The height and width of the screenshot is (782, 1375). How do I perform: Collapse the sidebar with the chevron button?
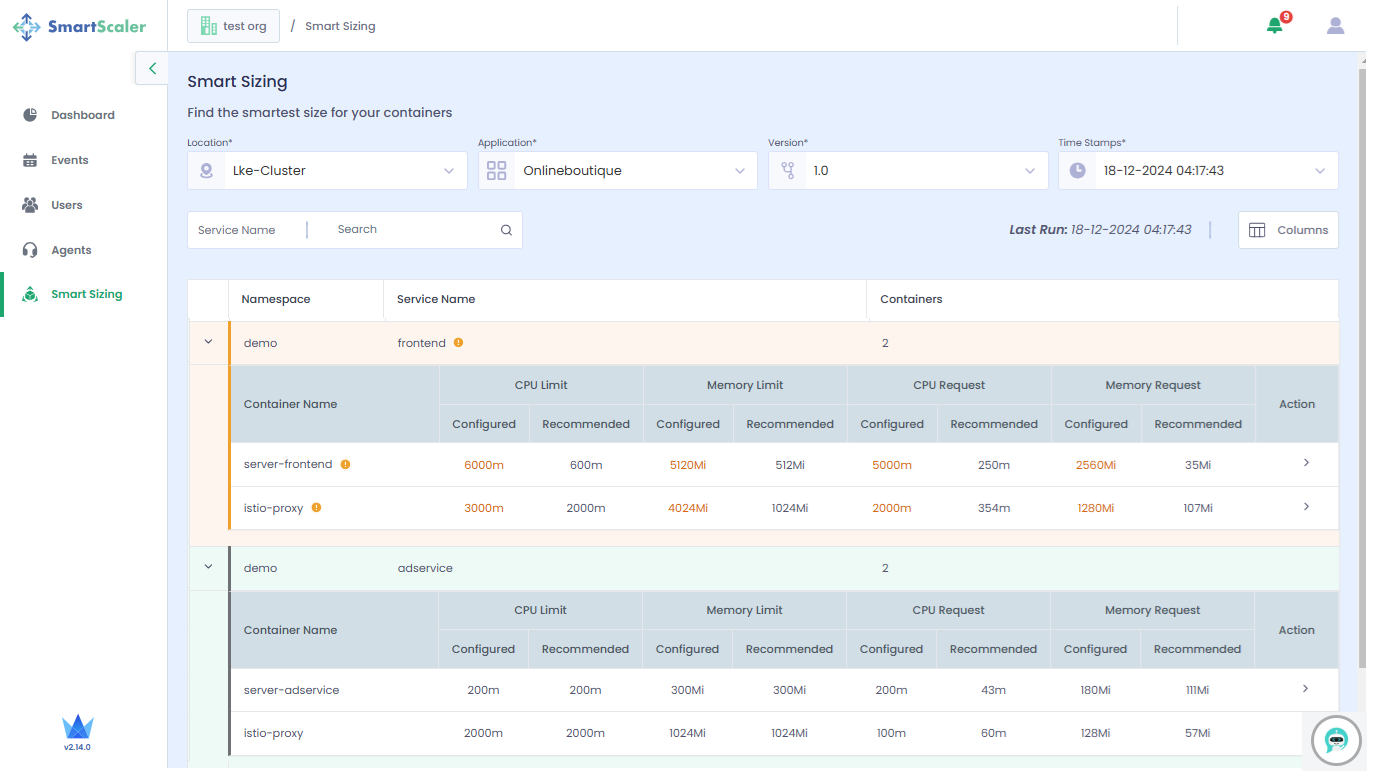coord(152,68)
